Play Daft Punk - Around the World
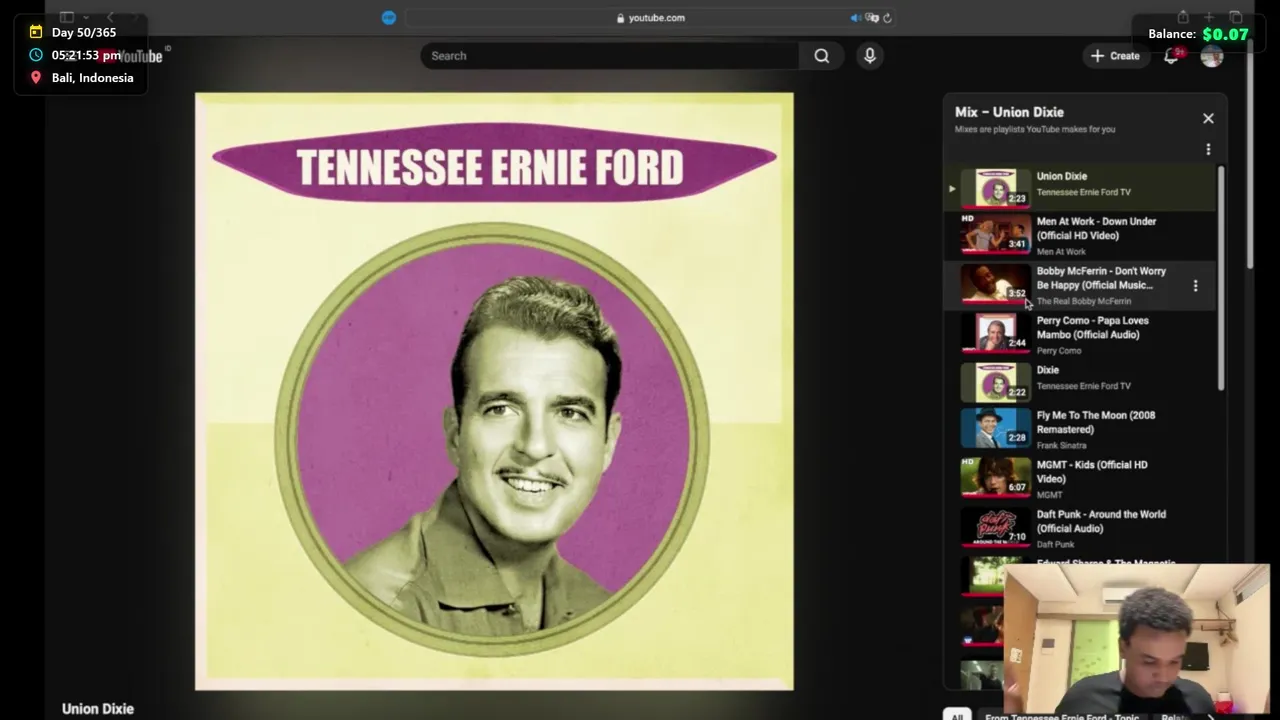1280x720 pixels. point(1101,521)
